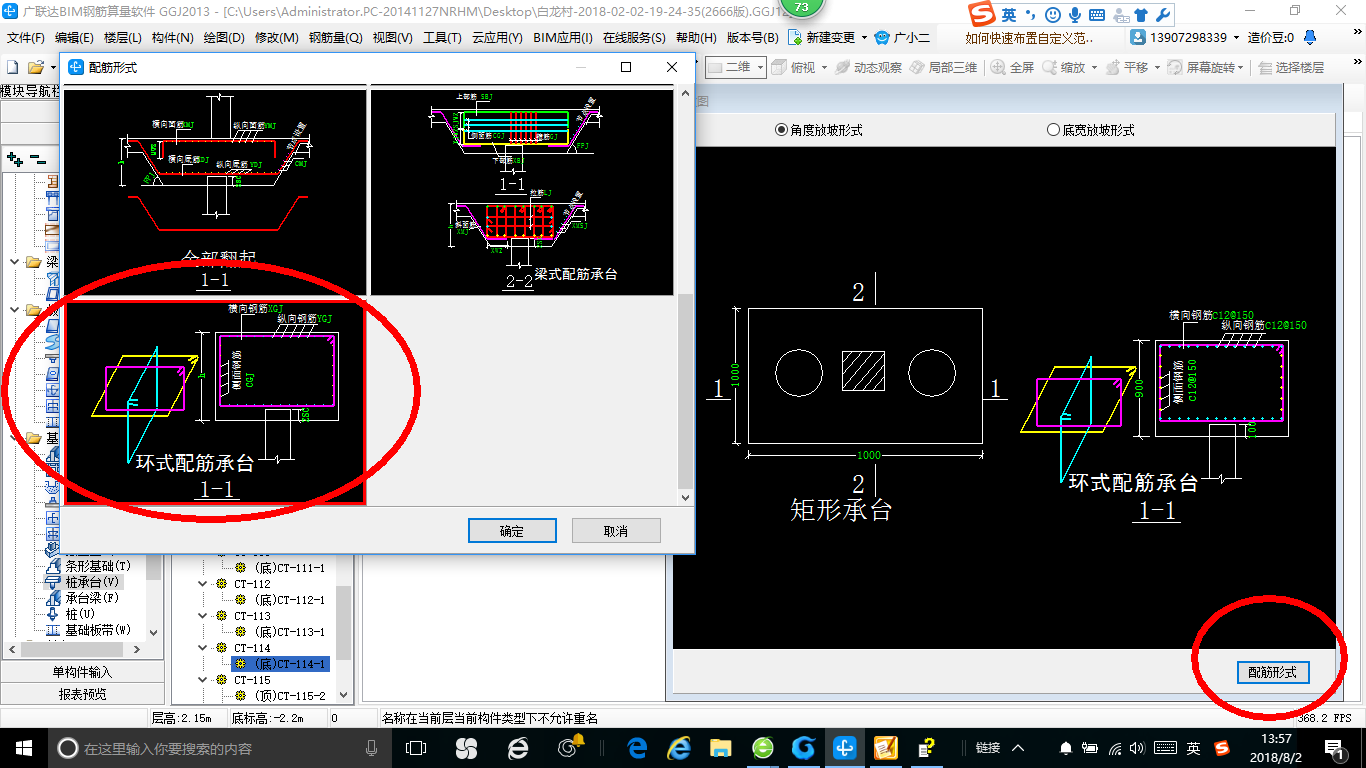The image size is (1366, 768).
Task: Click the File Explorer folder icon on taskbar
Action: pos(721,747)
